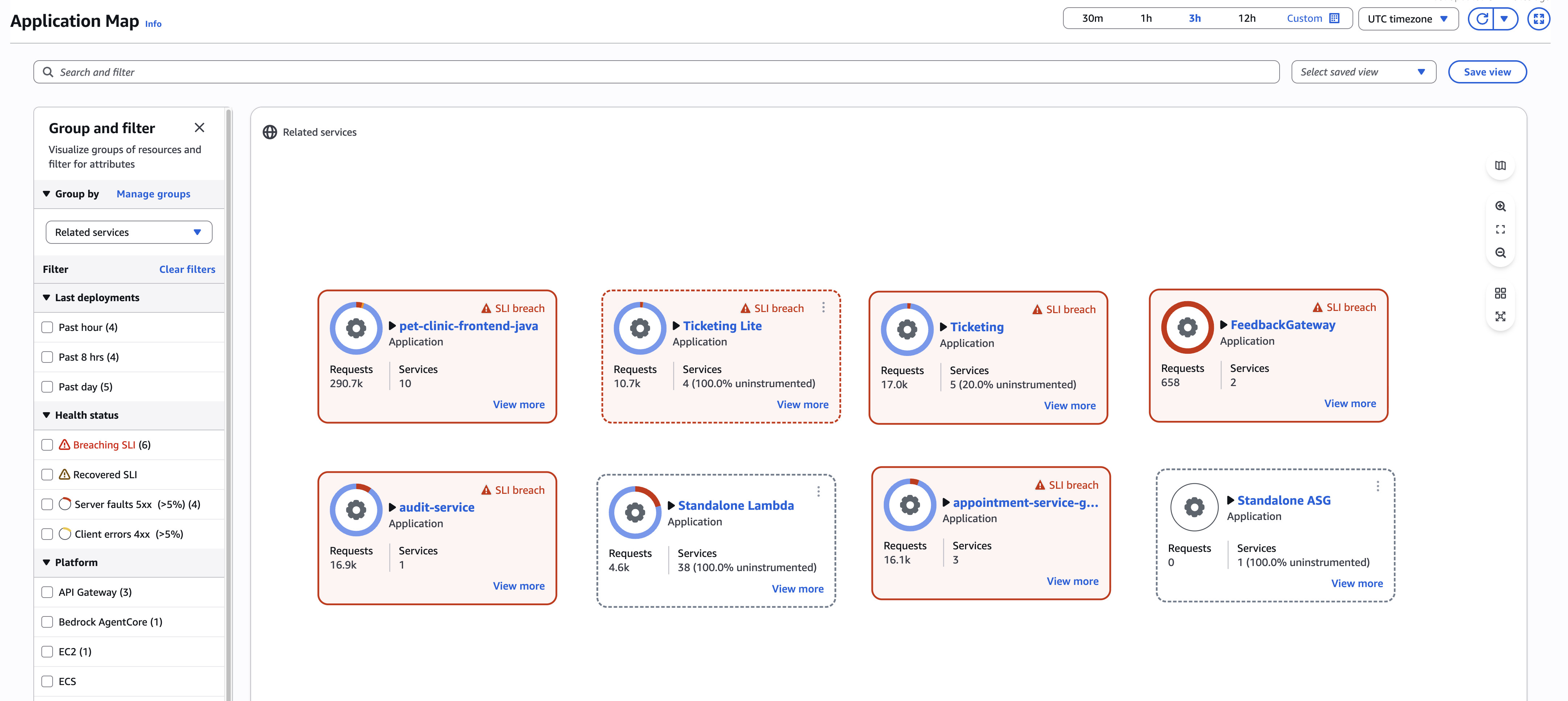Screen dimensions: 1568x701
Task: Collapse the Health status section
Action: 46,415
